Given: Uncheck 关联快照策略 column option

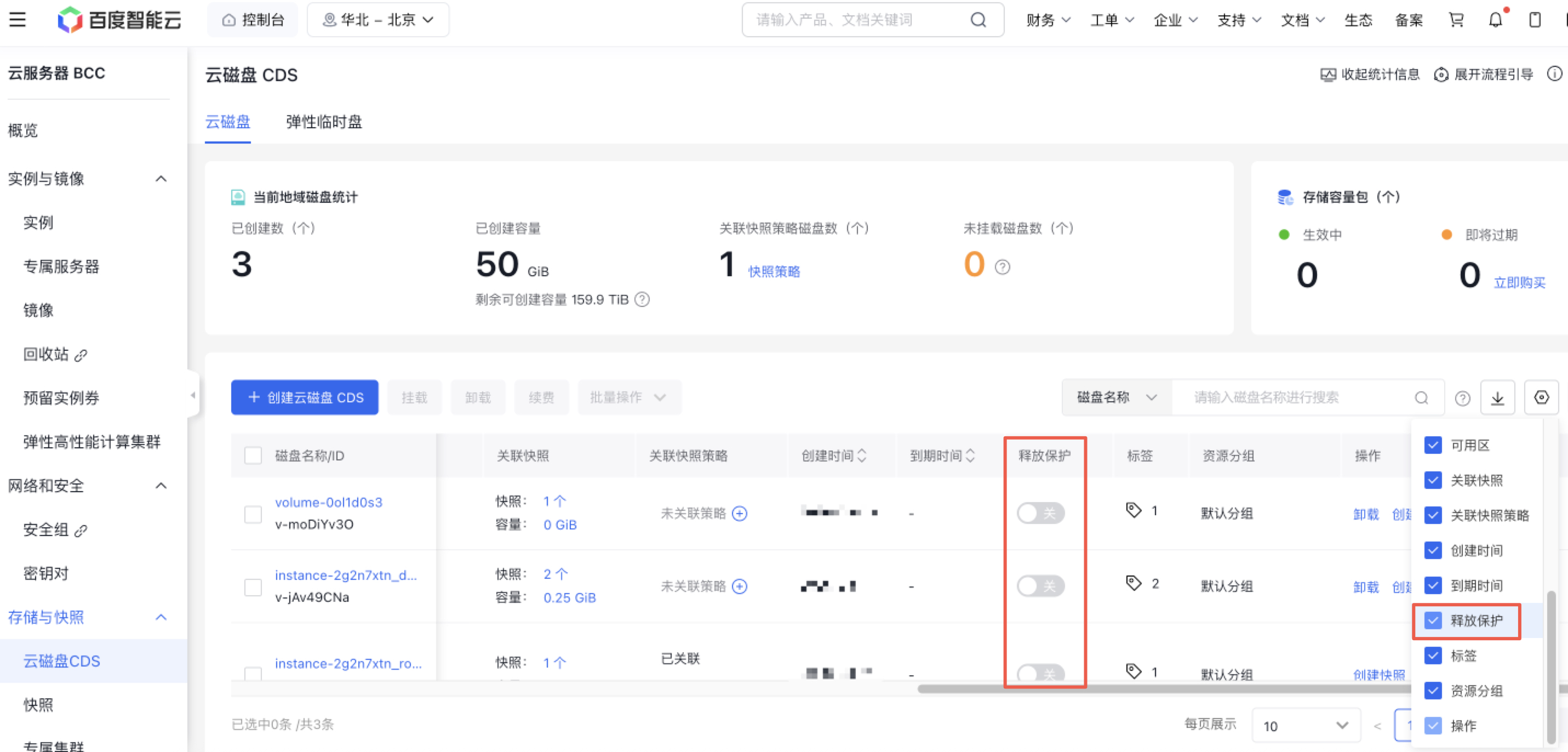Looking at the screenshot, I should (1433, 515).
